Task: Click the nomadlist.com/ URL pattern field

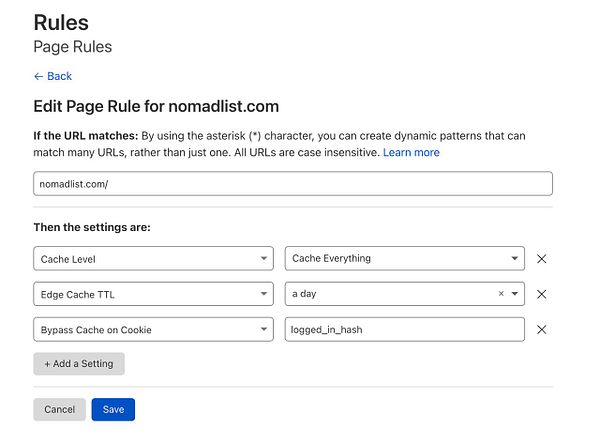Action: click(x=292, y=184)
